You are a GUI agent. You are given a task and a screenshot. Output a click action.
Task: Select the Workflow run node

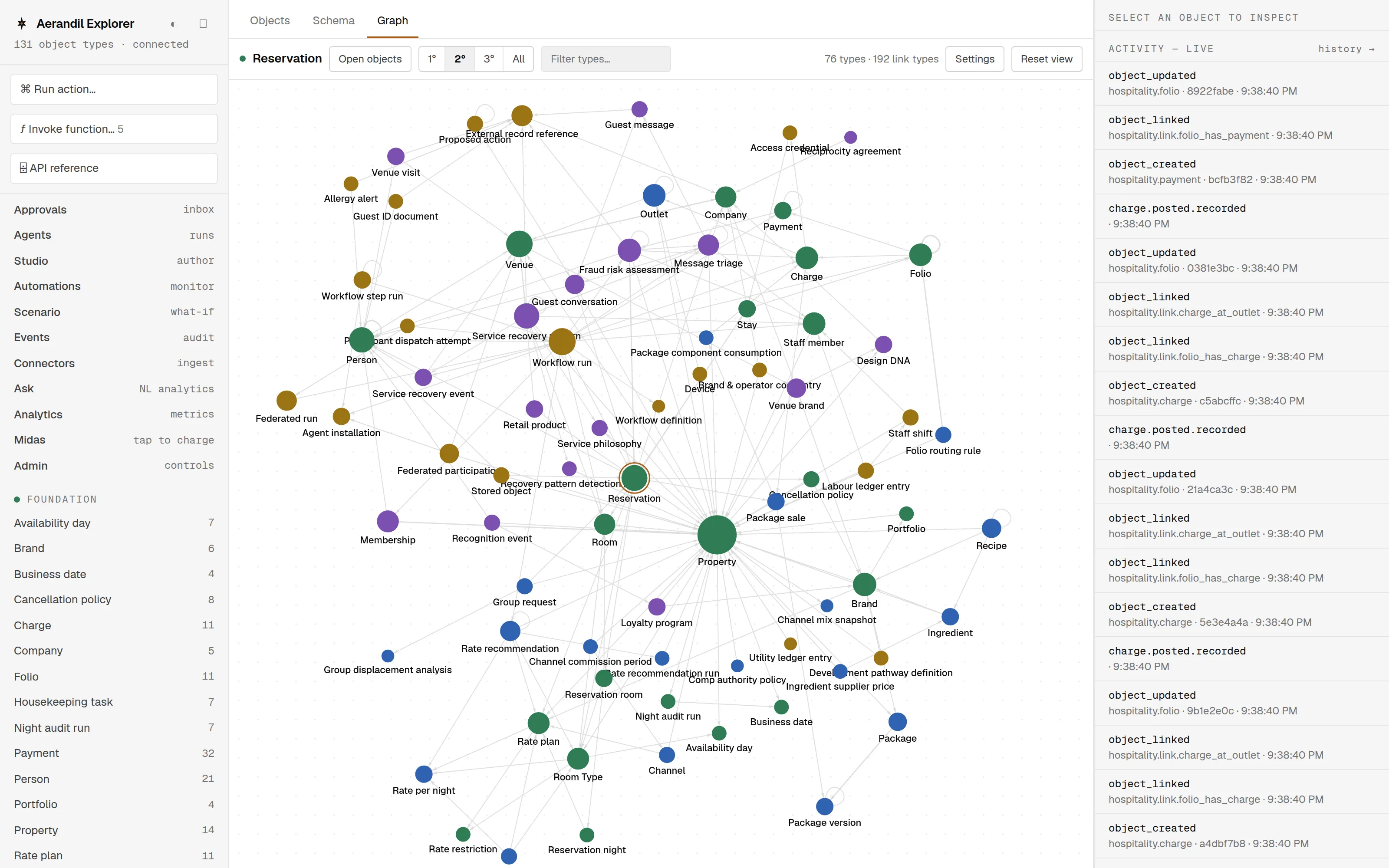click(x=562, y=342)
